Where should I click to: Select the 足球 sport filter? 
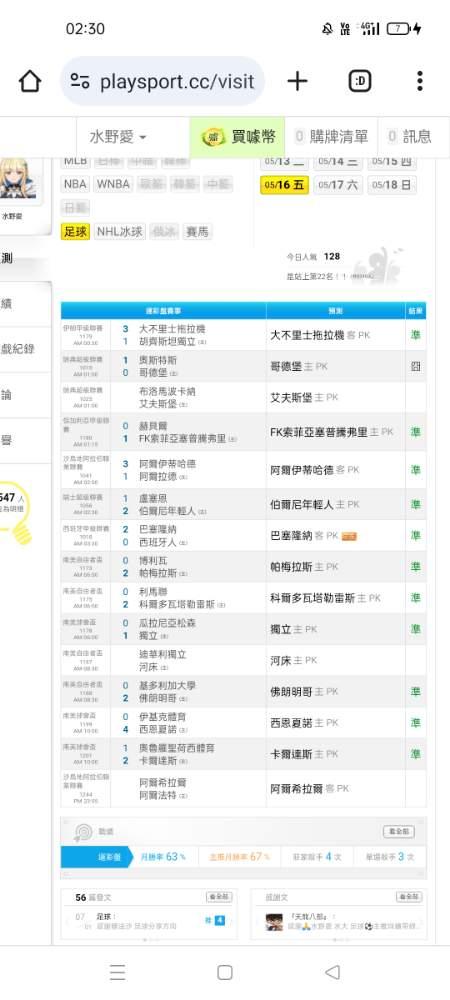75,232
